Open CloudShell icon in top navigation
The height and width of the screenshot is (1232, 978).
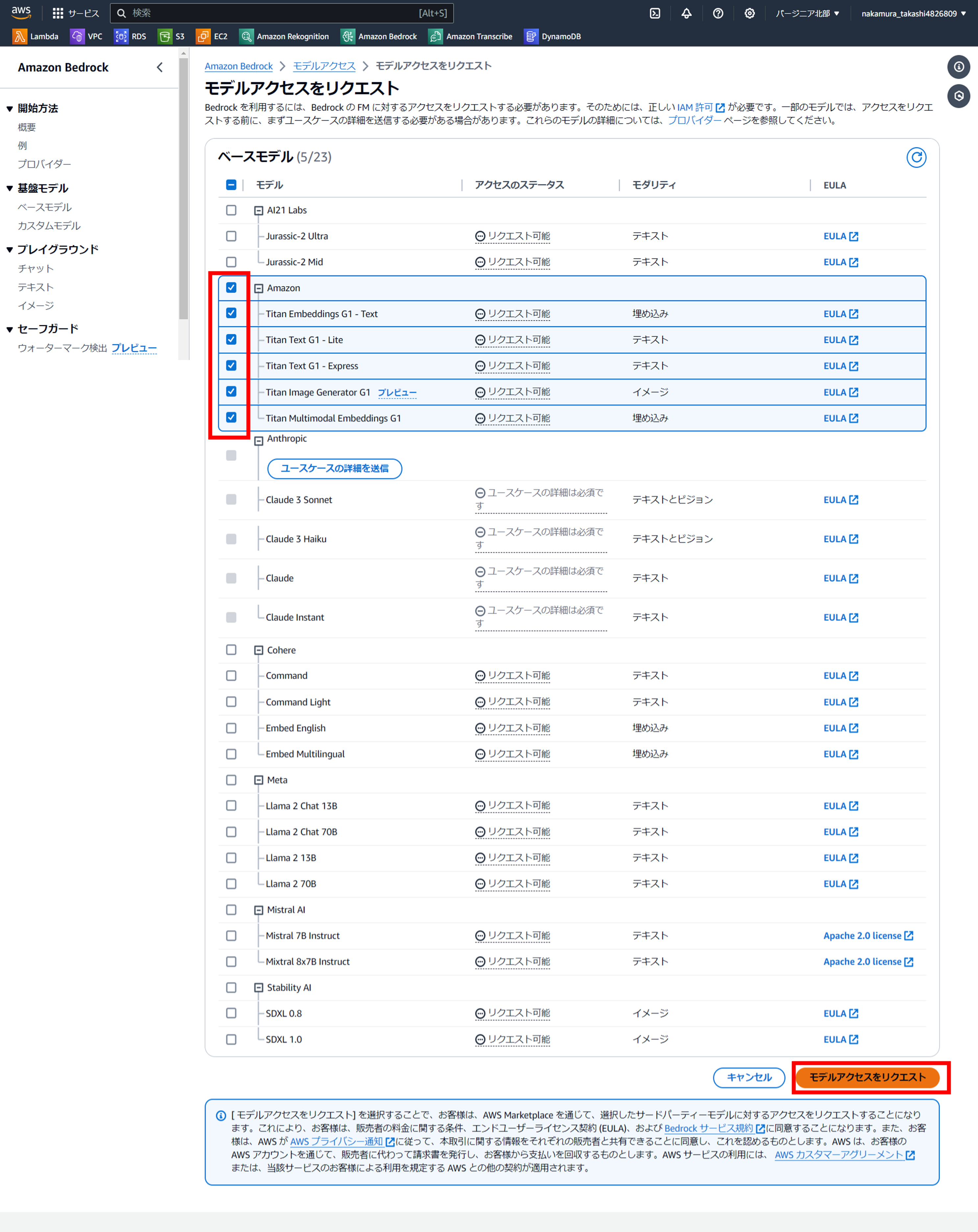(655, 13)
